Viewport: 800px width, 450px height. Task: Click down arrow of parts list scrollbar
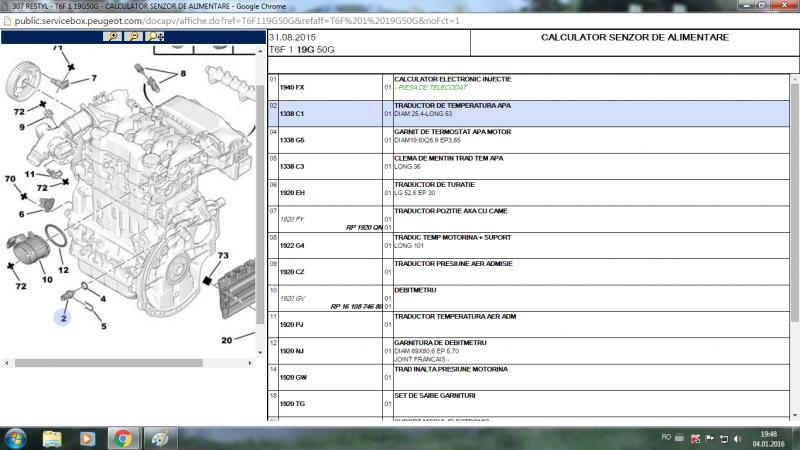(x=794, y=416)
